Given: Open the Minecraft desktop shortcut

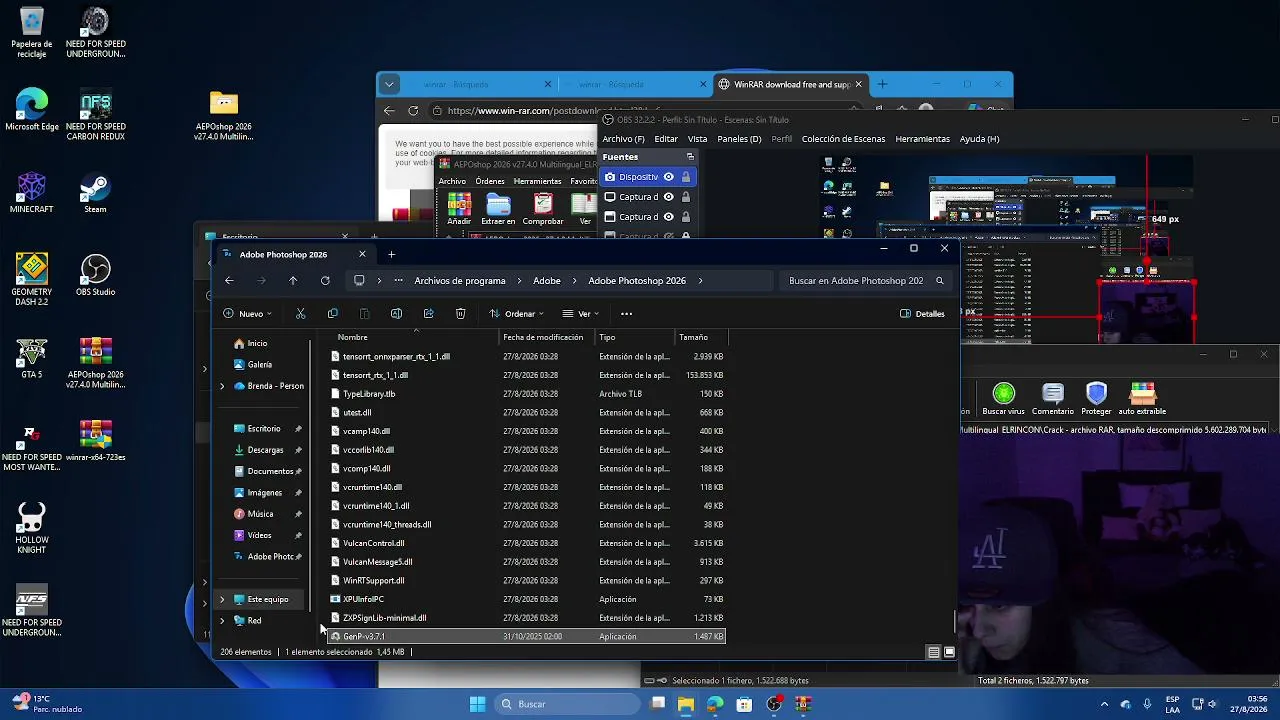Looking at the screenshot, I should point(31,193).
